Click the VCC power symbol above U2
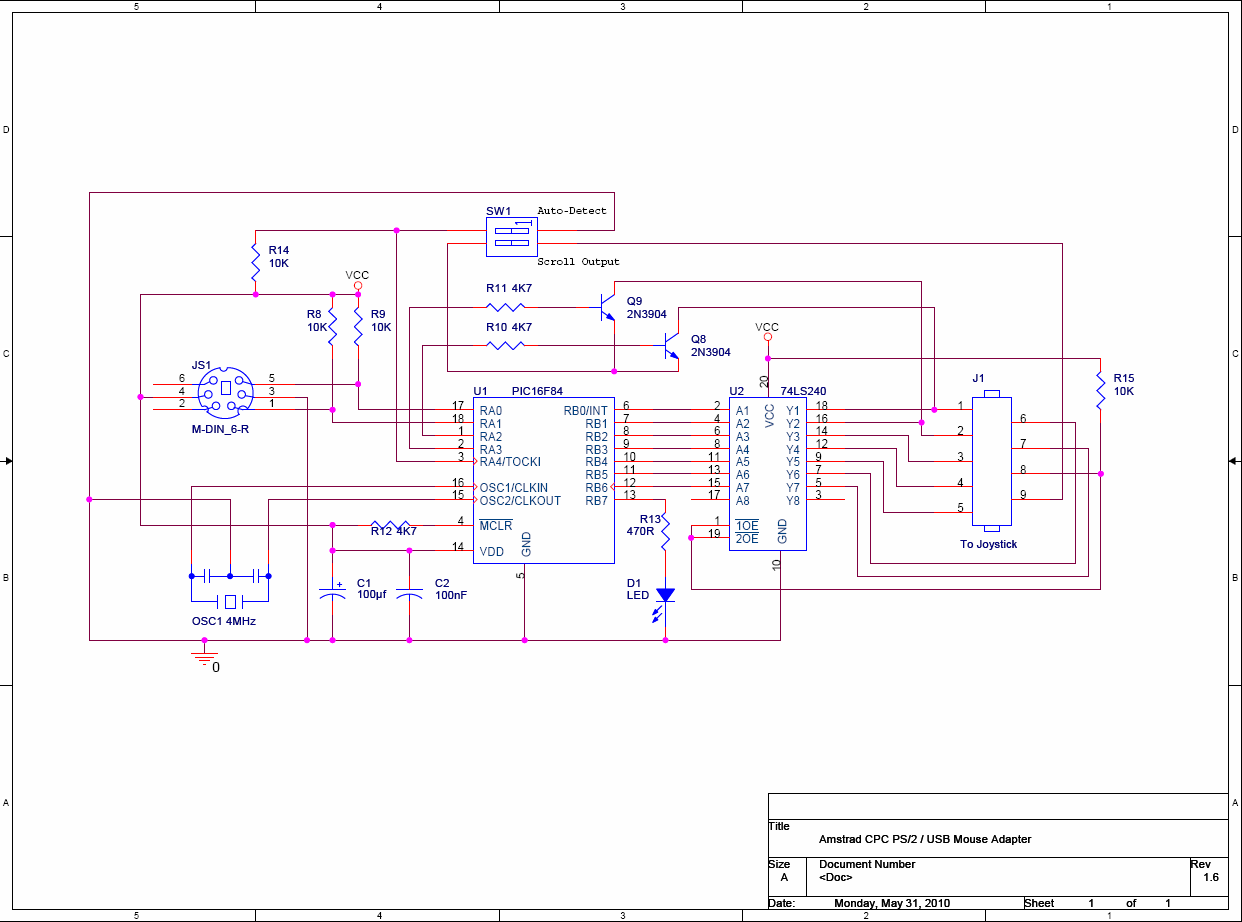The image size is (1242, 922). (767, 332)
